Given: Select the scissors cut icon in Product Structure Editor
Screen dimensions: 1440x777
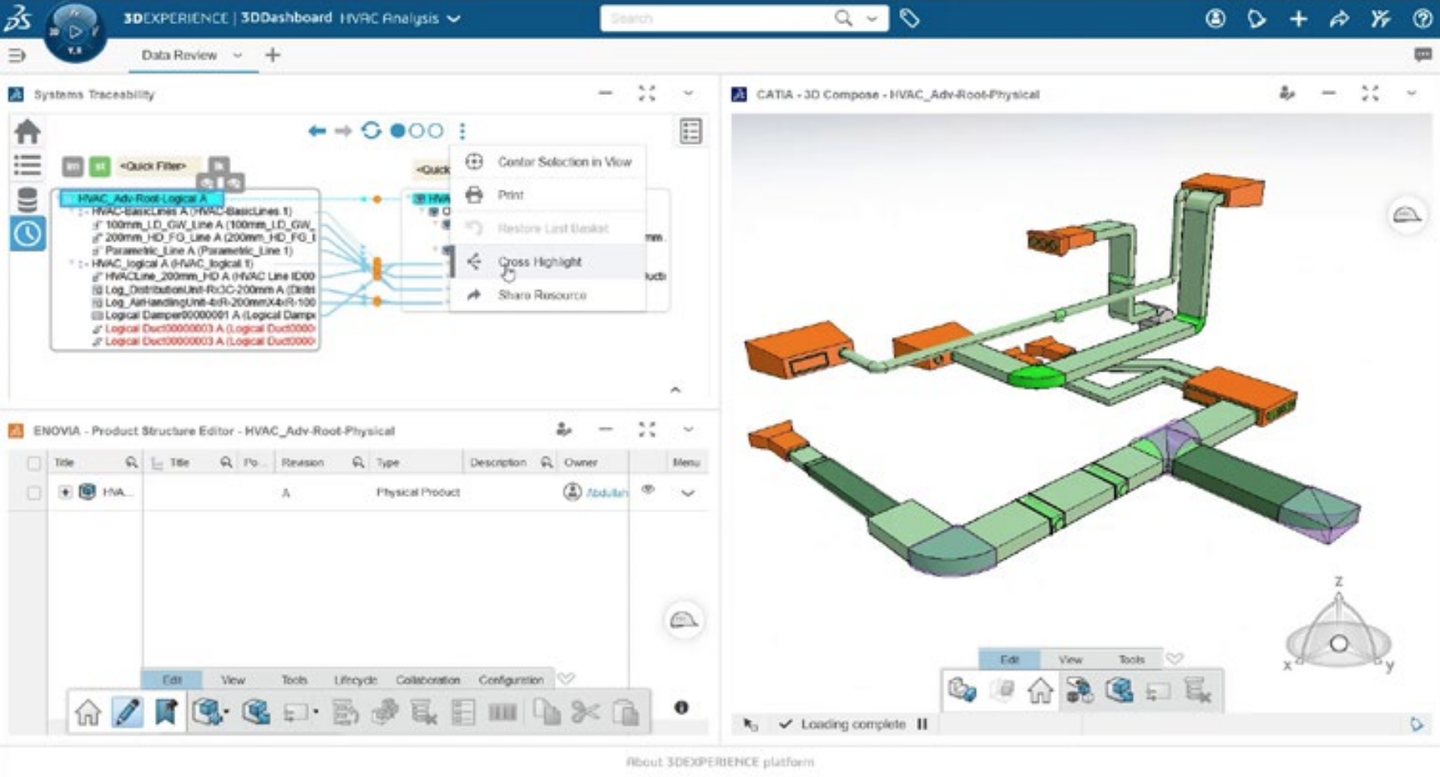Looking at the screenshot, I should click(587, 711).
